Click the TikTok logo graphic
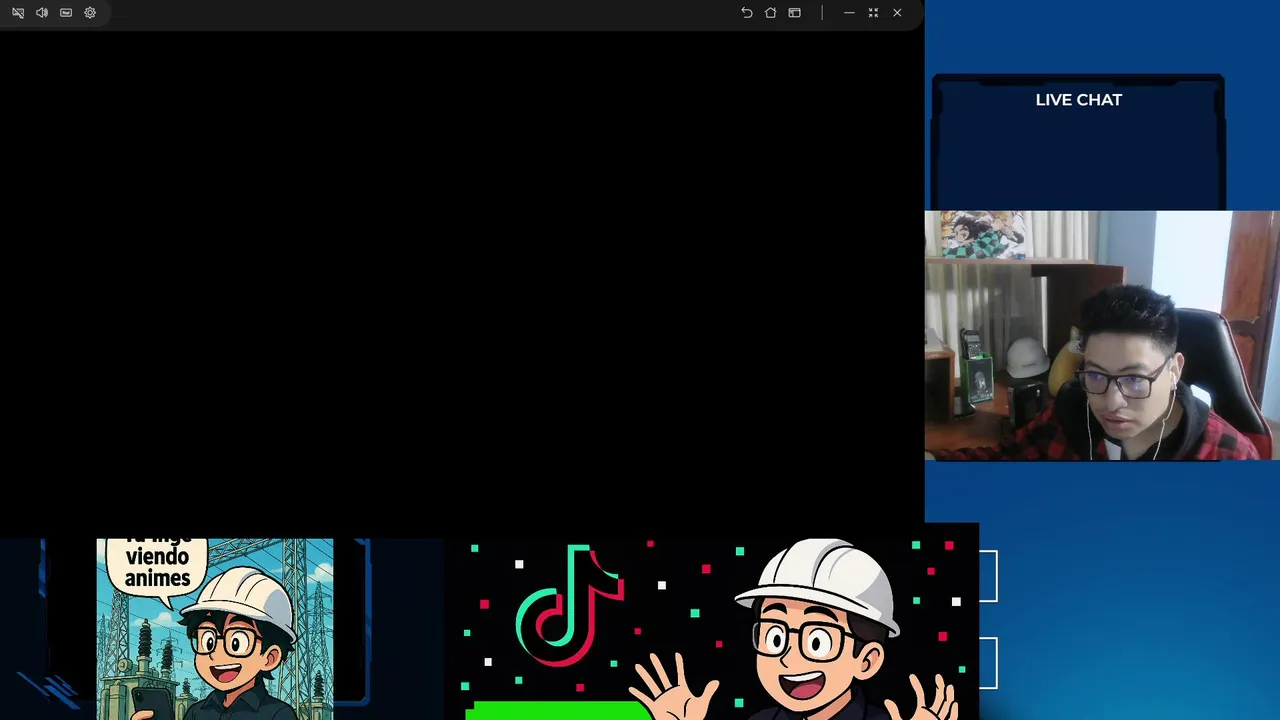1280x720 pixels. tap(569, 606)
